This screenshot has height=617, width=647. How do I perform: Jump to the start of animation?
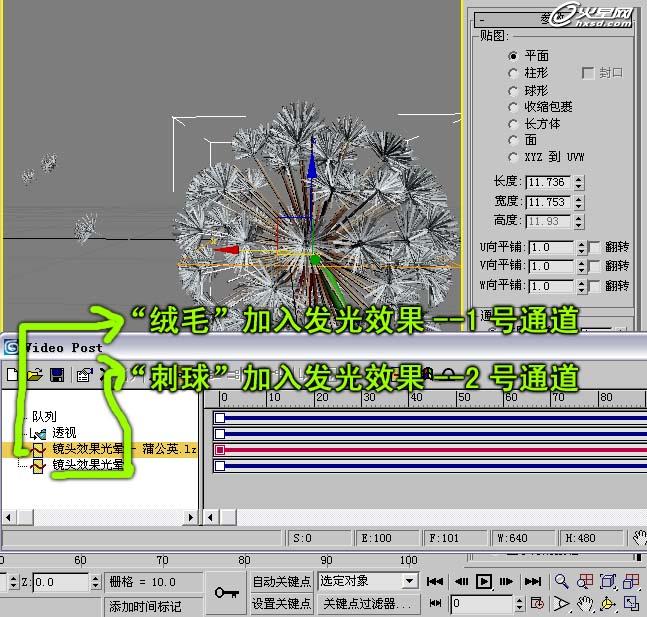(435, 581)
